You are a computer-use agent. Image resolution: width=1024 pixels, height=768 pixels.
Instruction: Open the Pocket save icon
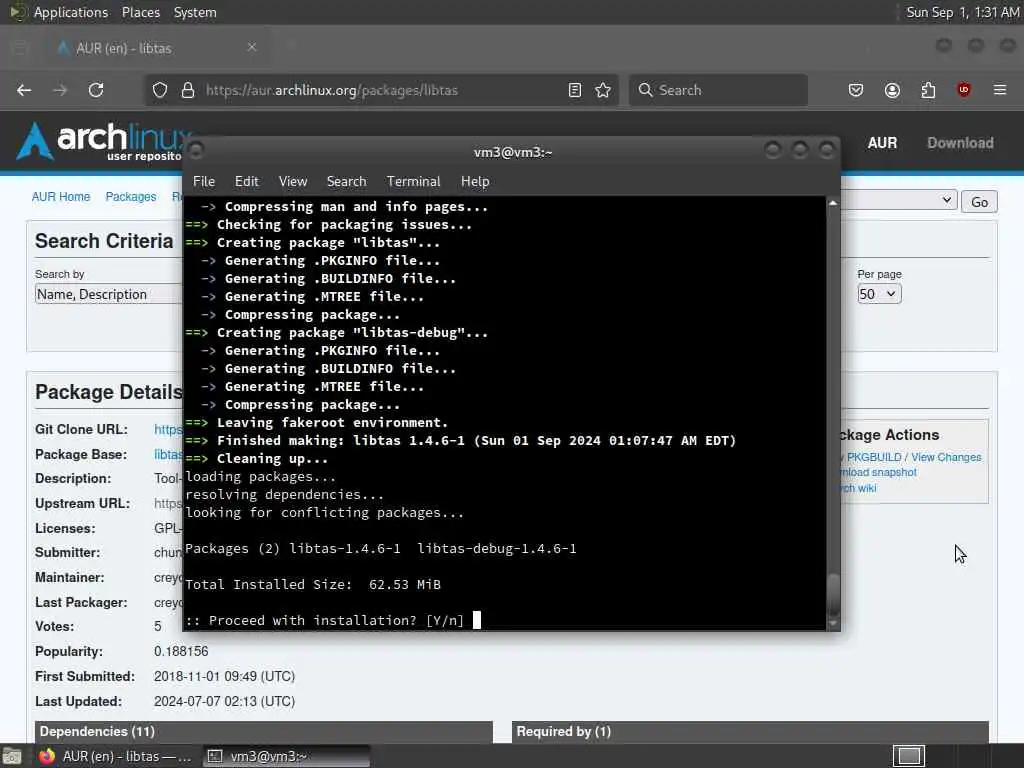pos(856,90)
